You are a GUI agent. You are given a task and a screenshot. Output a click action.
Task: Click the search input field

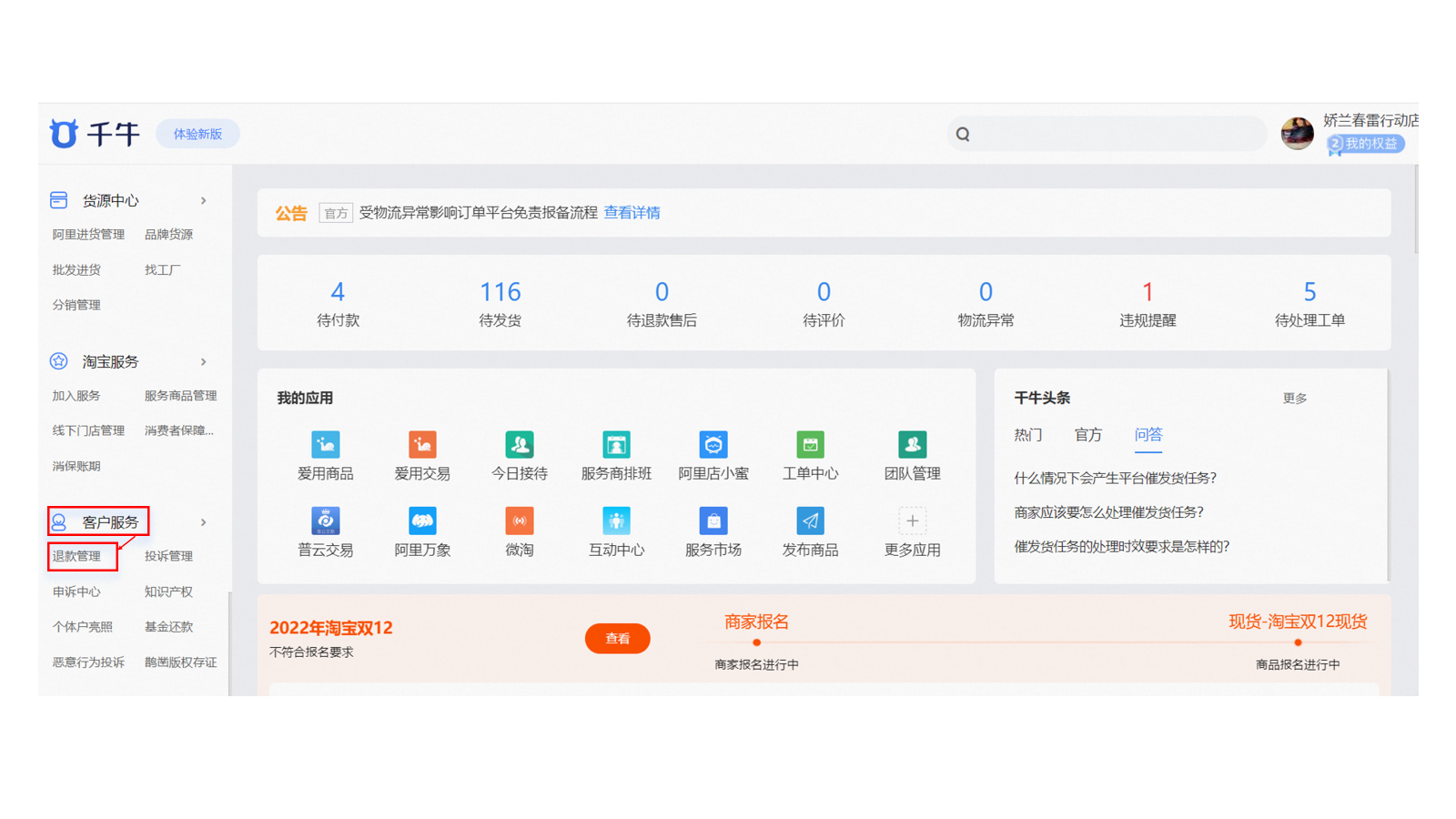[1115, 135]
